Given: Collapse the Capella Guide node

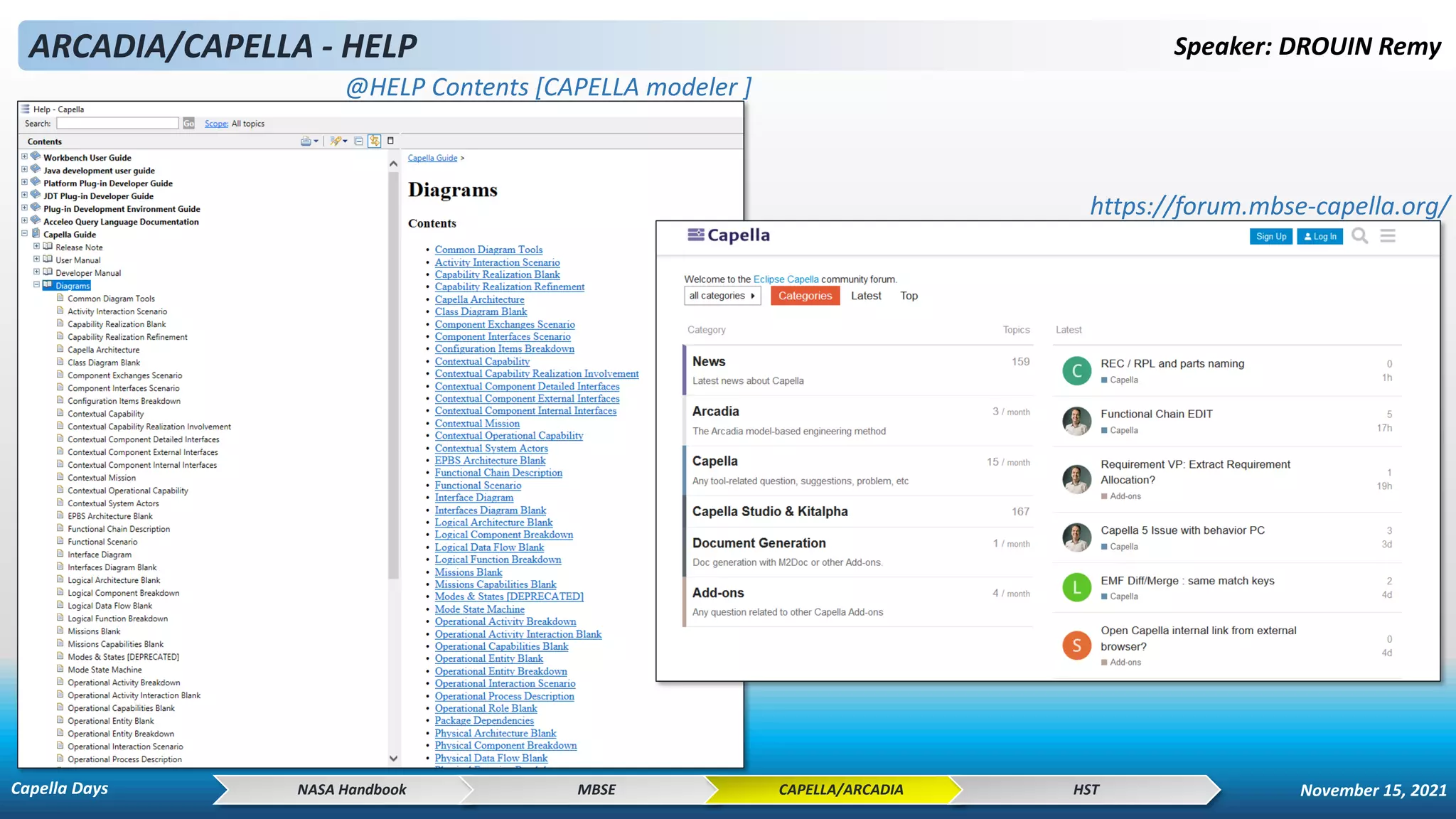Looking at the screenshot, I should (24, 233).
